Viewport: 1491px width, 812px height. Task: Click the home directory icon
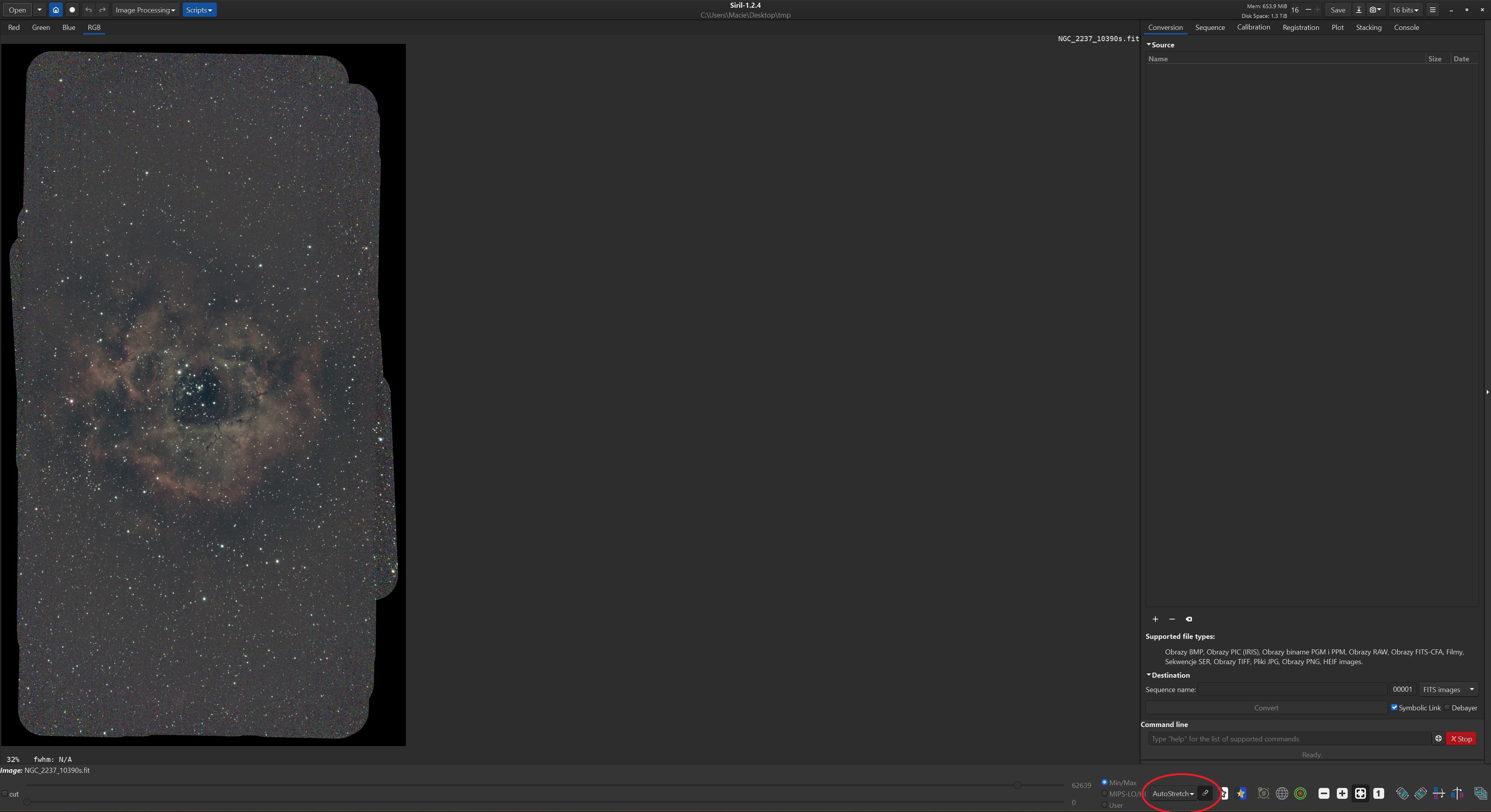pyautogui.click(x=56, y=10)
